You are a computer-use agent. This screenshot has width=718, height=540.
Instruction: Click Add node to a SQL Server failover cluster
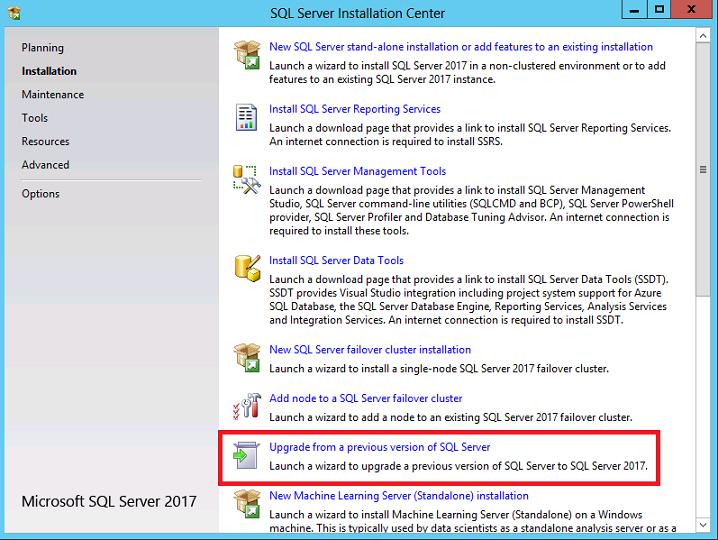tap(365, 398)
